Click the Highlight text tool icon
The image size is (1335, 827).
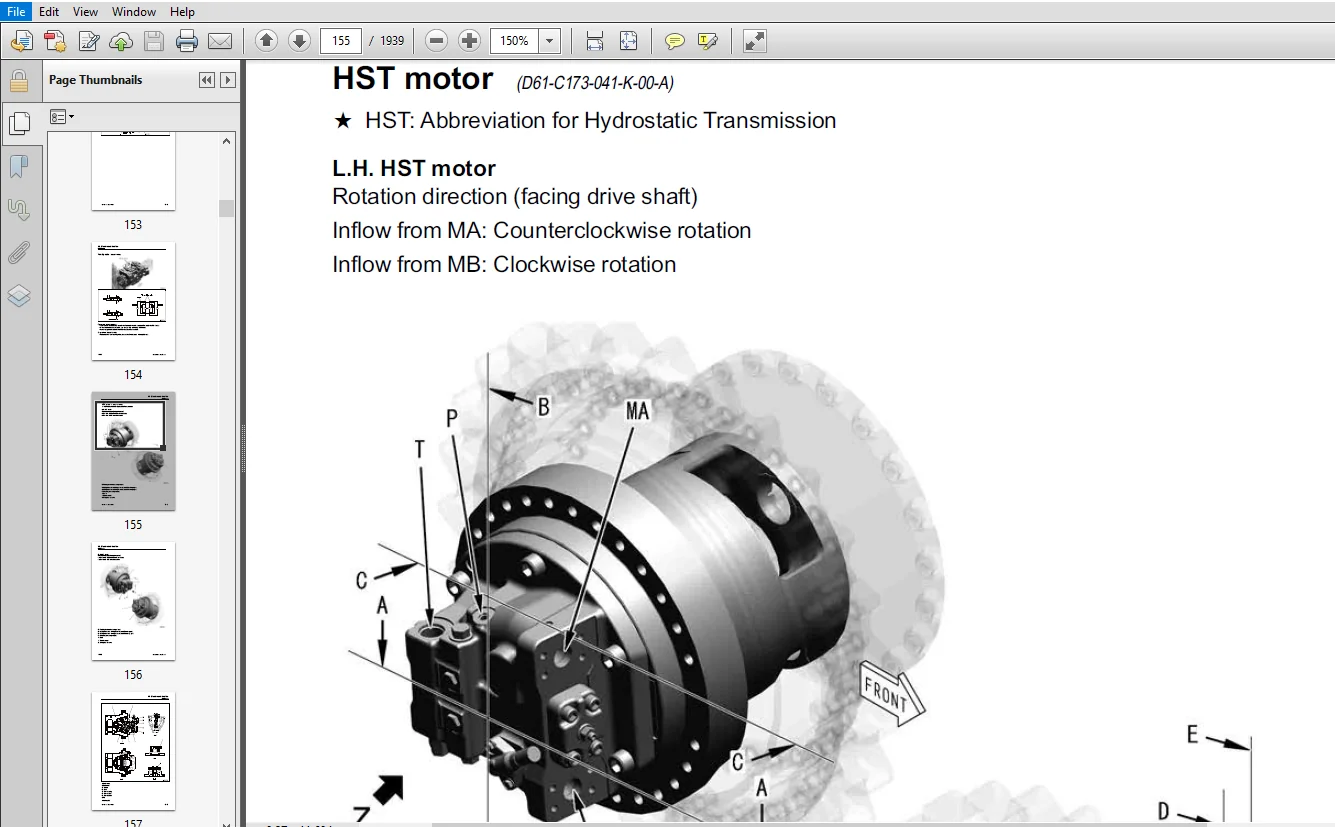[708, 41]
